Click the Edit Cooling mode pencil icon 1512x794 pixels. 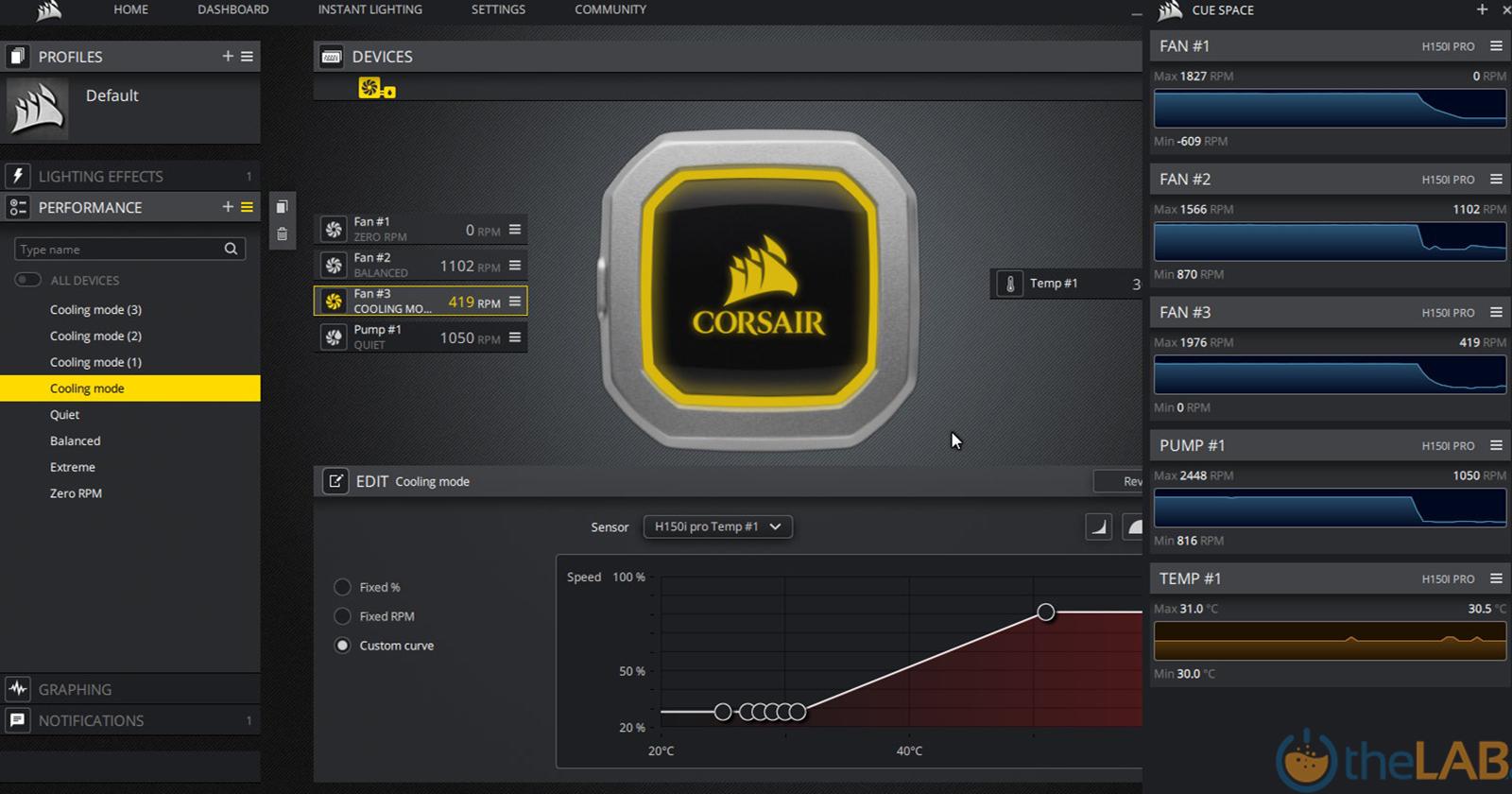point(335,481)
